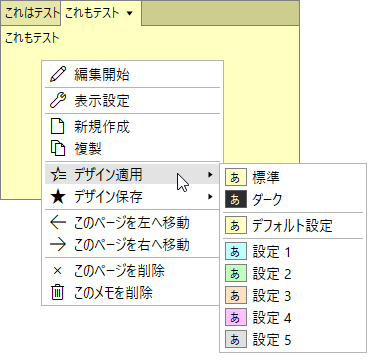Click the wrench icon beside 表示設定

point(58,100)
